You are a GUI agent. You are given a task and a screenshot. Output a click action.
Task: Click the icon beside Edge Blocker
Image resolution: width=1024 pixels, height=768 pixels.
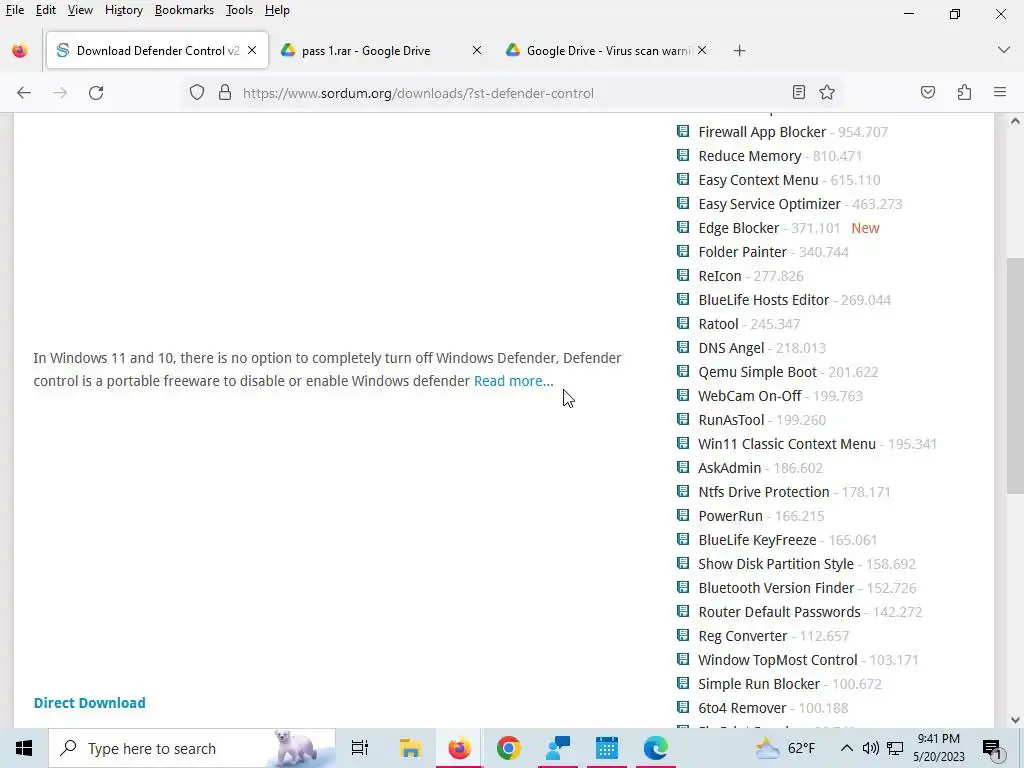pos(683,227)
